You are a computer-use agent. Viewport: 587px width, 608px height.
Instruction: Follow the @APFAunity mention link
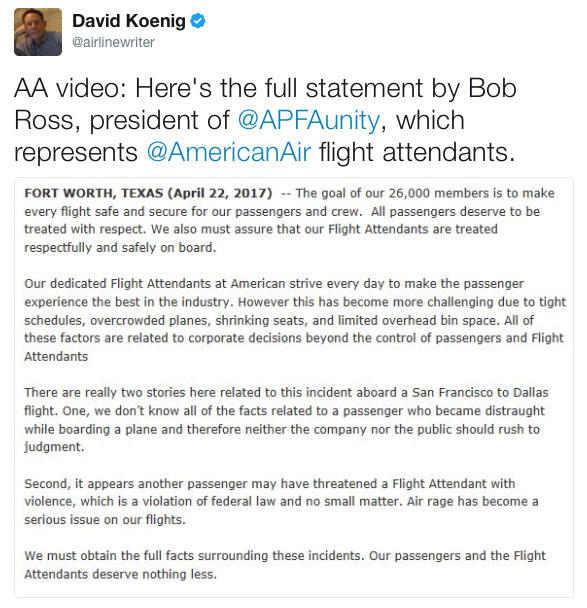309,120
